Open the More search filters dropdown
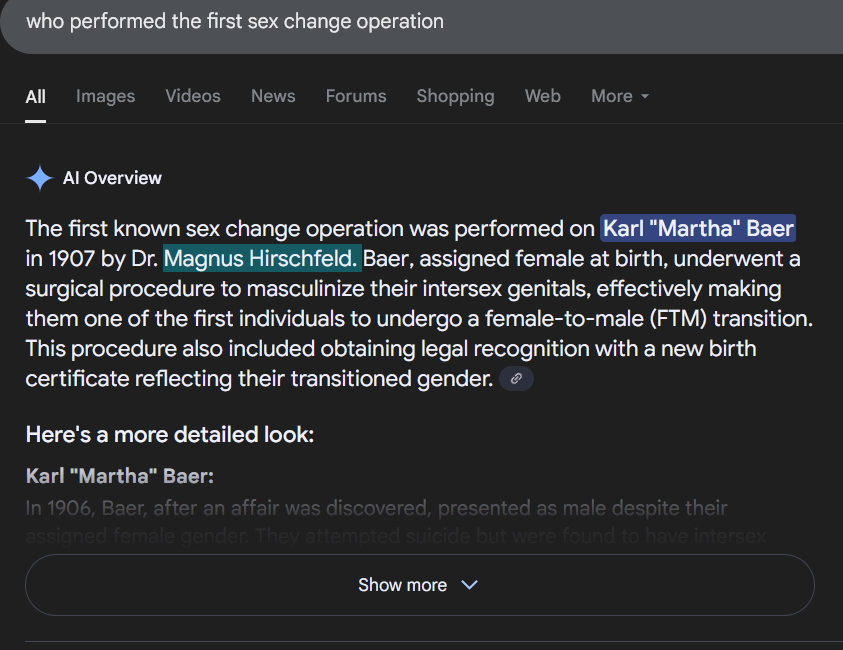This screenshot has height=650, width=843. [x=620, y=96]
